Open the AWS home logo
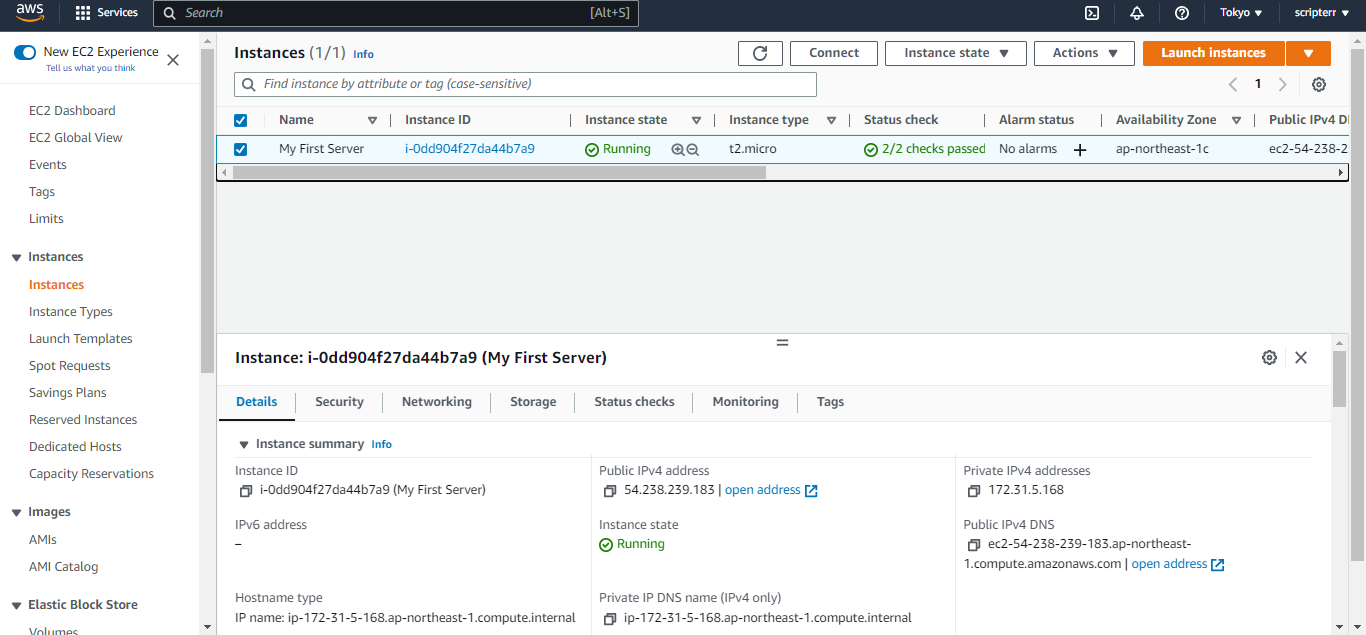This screenshot has height=635, width=1366. [x=30, y=13]
